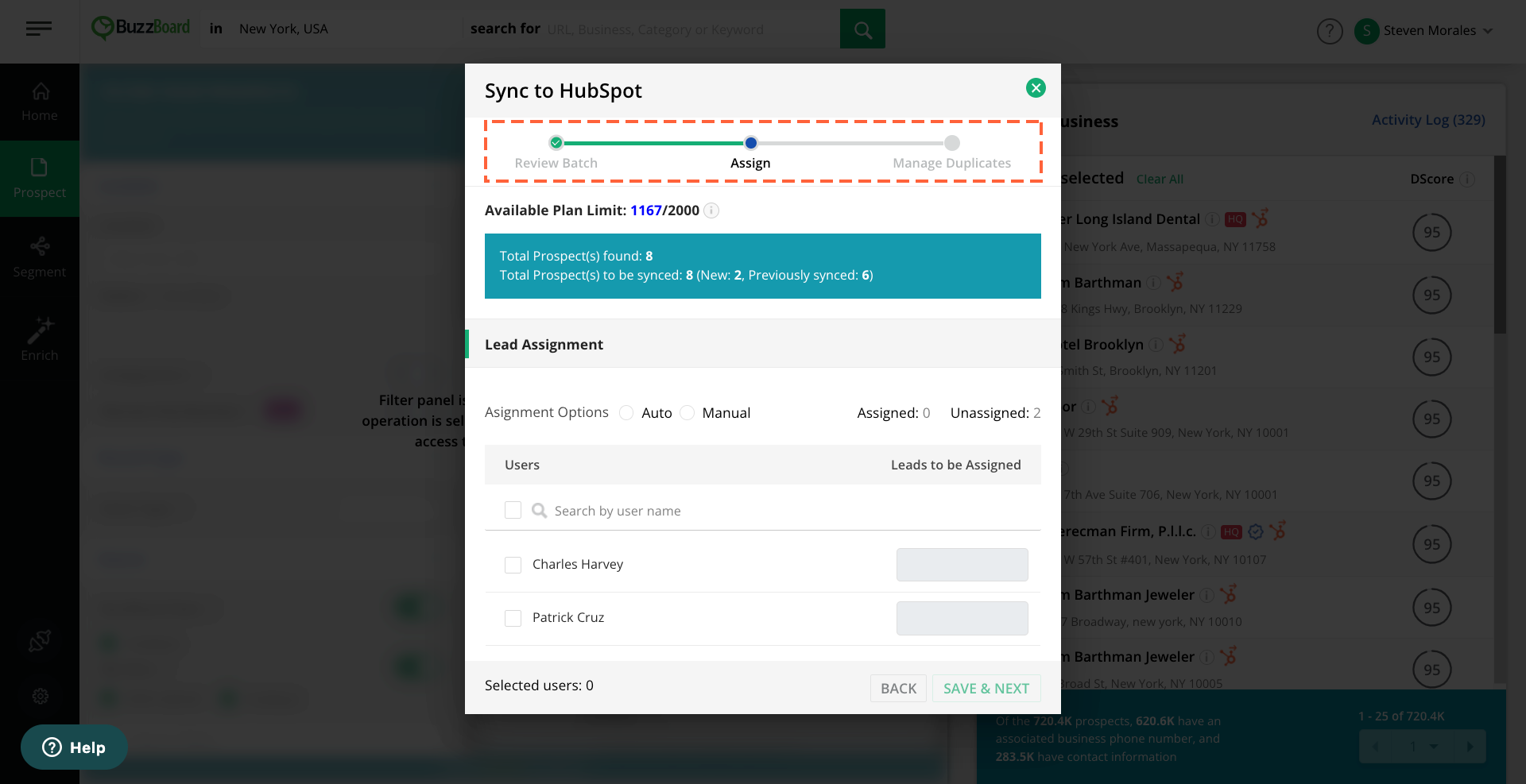Click the Manage Duplicates step marker
This screenshot has width=1526, height=784.
[x=952, y=143]
